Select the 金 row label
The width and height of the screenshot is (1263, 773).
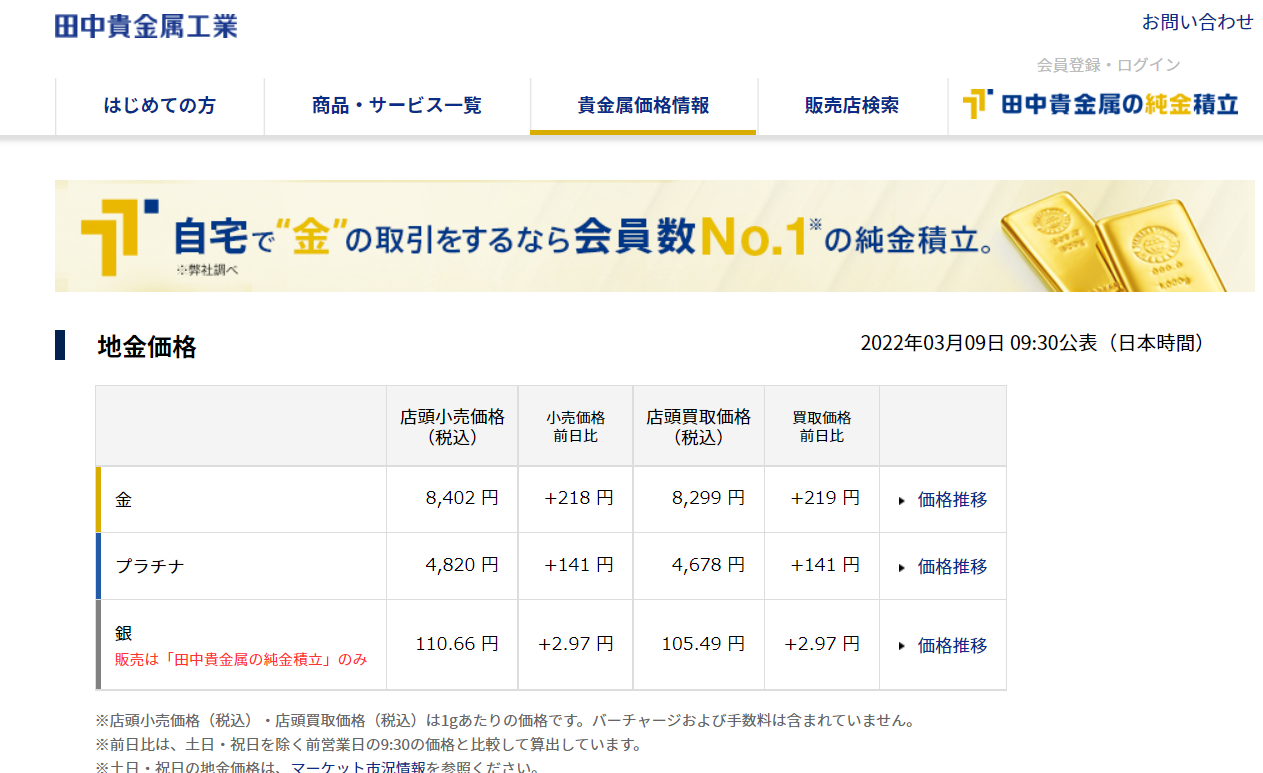click(x=124, y=500)
